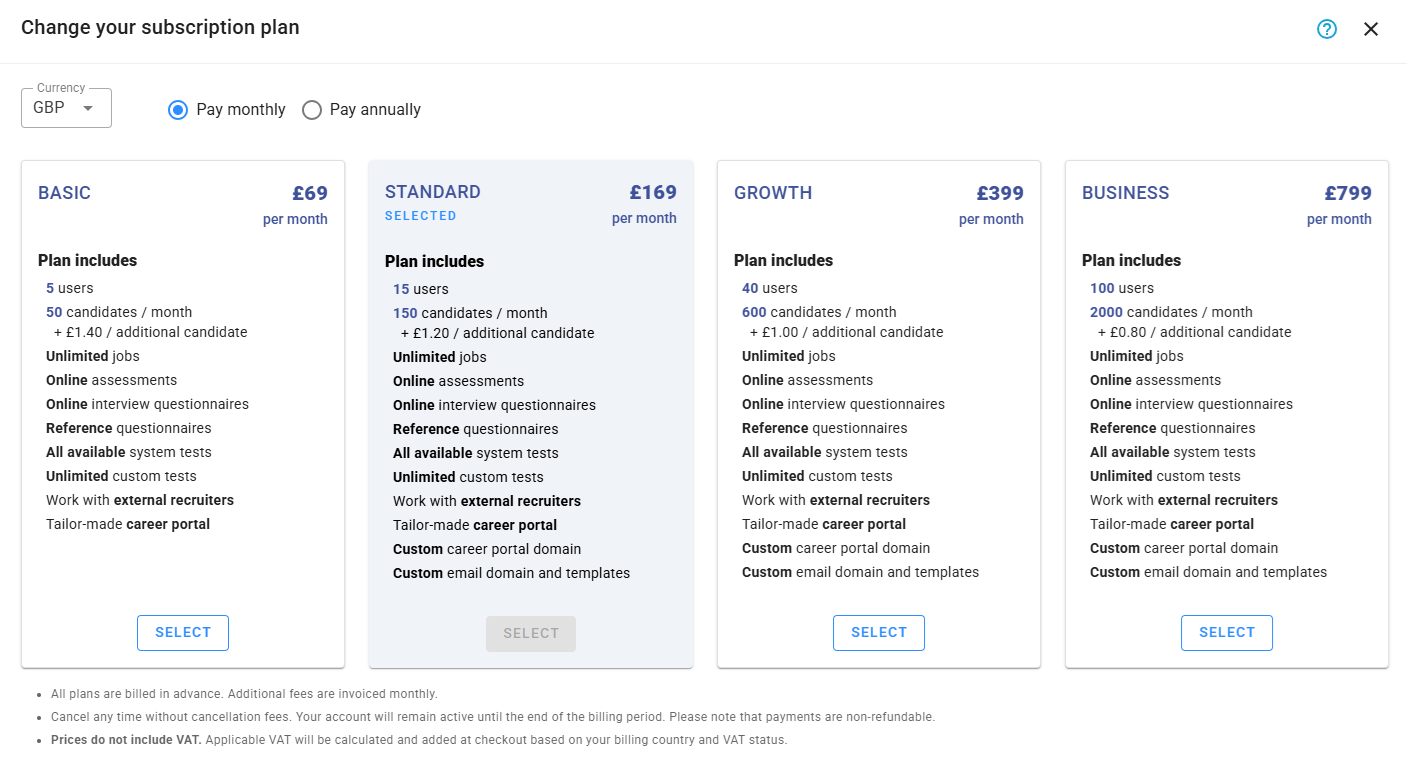The image size is (1407, 766).
Task: Click the SELECTED label on Standard plan
Action: [x=421, y=216]
